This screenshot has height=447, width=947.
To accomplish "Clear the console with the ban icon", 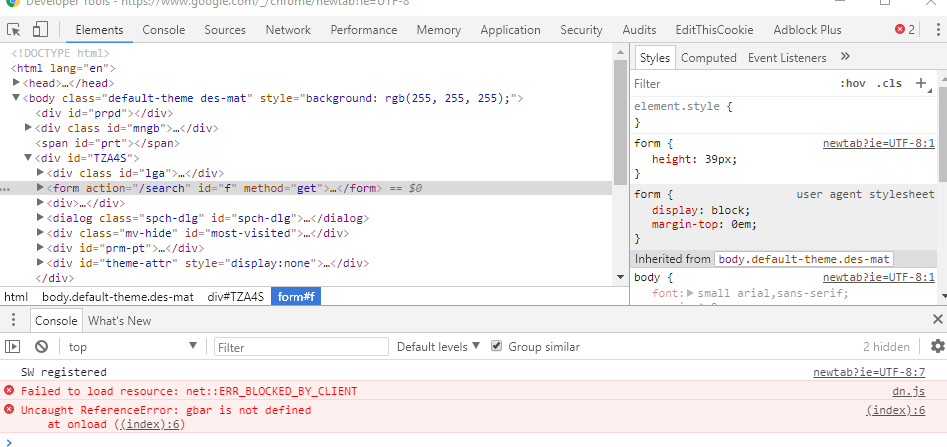I will point(41,346).
